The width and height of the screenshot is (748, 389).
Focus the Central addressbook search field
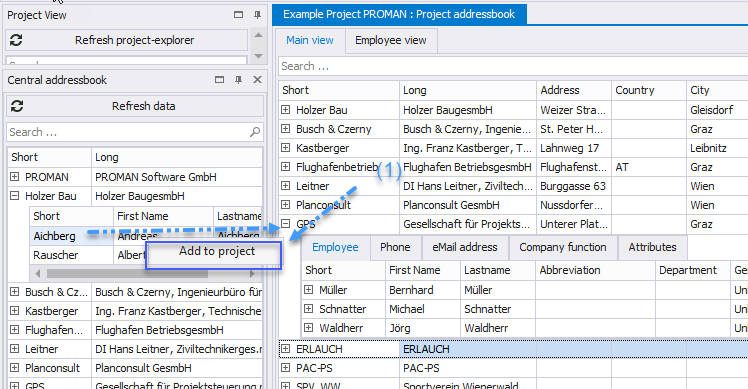(135, 132)
